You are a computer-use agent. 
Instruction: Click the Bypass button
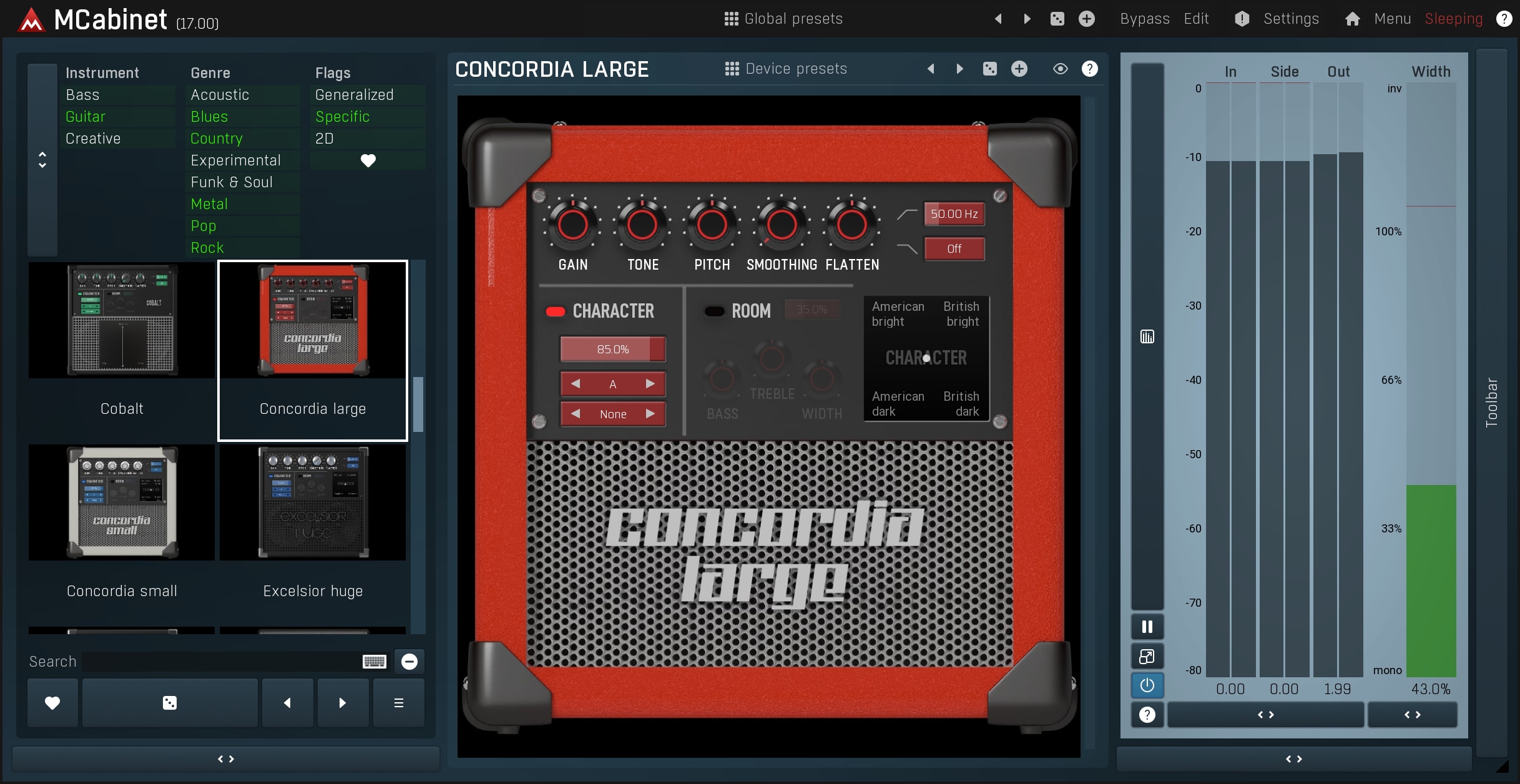[x=1144, y=19]
